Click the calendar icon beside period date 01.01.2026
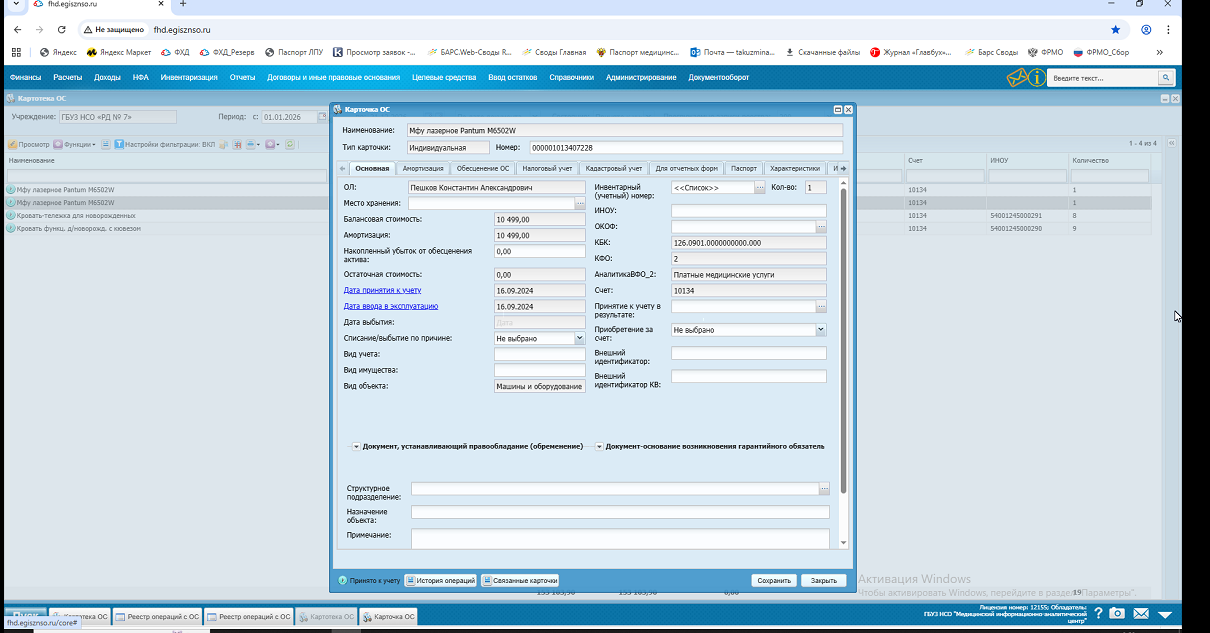The width and height of the screenshot is (1210, 633). coord(322,117)
